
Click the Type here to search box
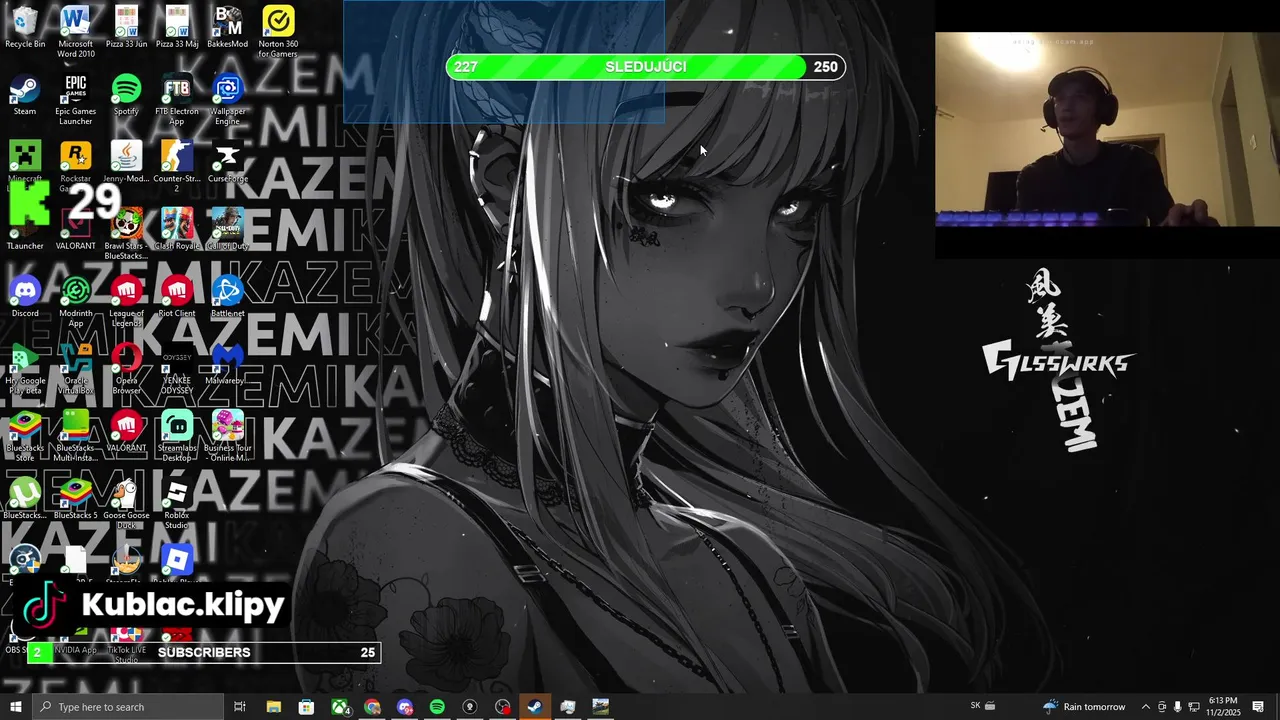click(x=127, y=707)
